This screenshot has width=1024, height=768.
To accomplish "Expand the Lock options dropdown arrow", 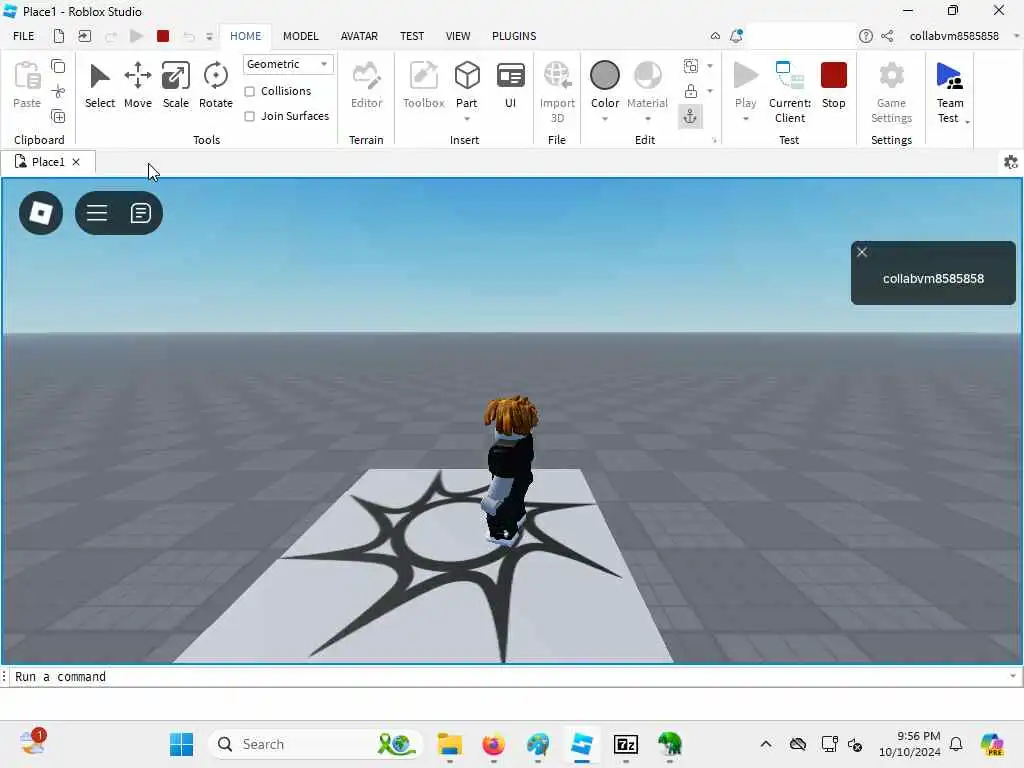I will tap(710, 91).
